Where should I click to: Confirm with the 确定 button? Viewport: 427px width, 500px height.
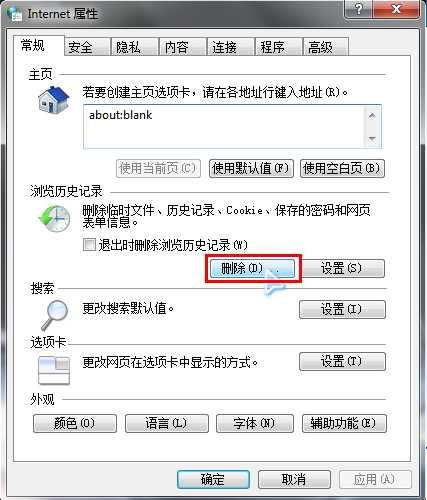213,480
